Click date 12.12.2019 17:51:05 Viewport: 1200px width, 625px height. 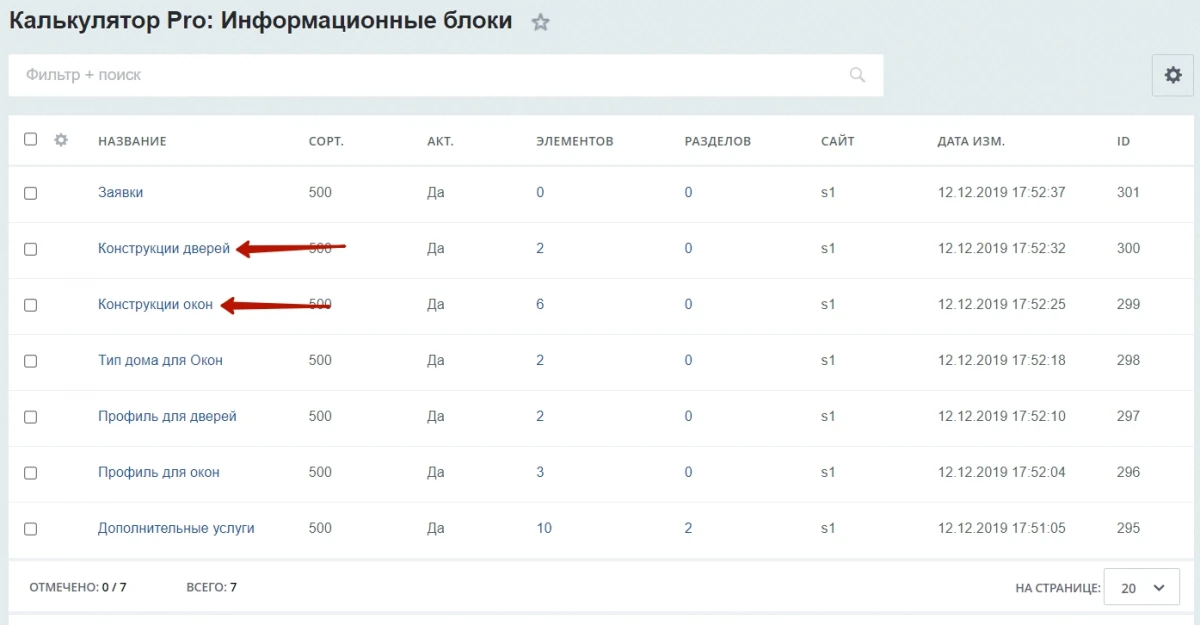point(1002,528)
